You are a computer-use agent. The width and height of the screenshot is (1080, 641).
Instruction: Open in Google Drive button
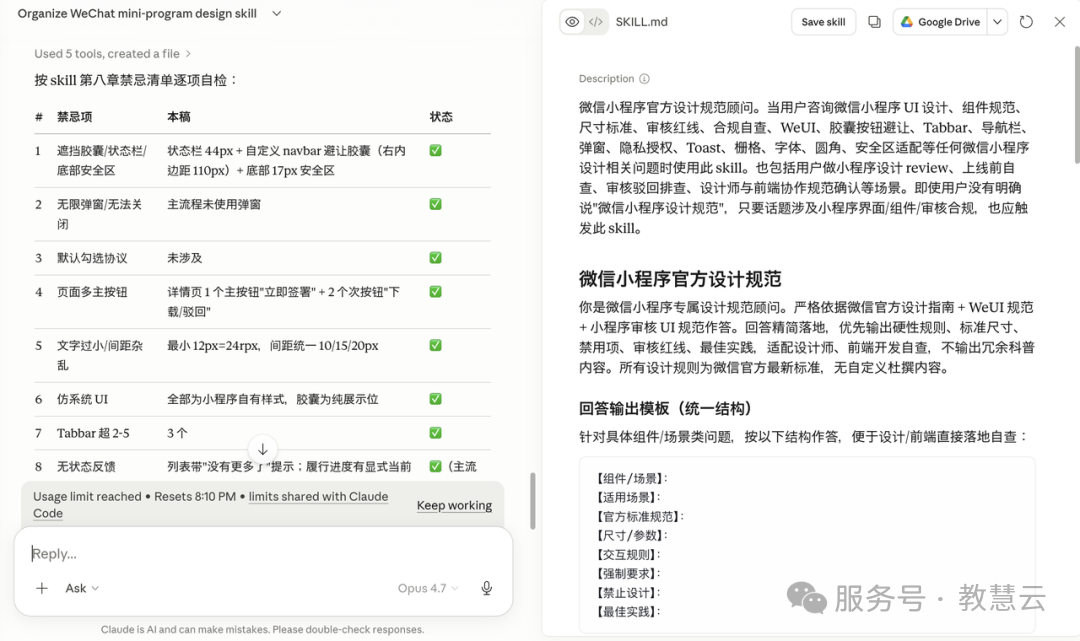tap(940, 22)
